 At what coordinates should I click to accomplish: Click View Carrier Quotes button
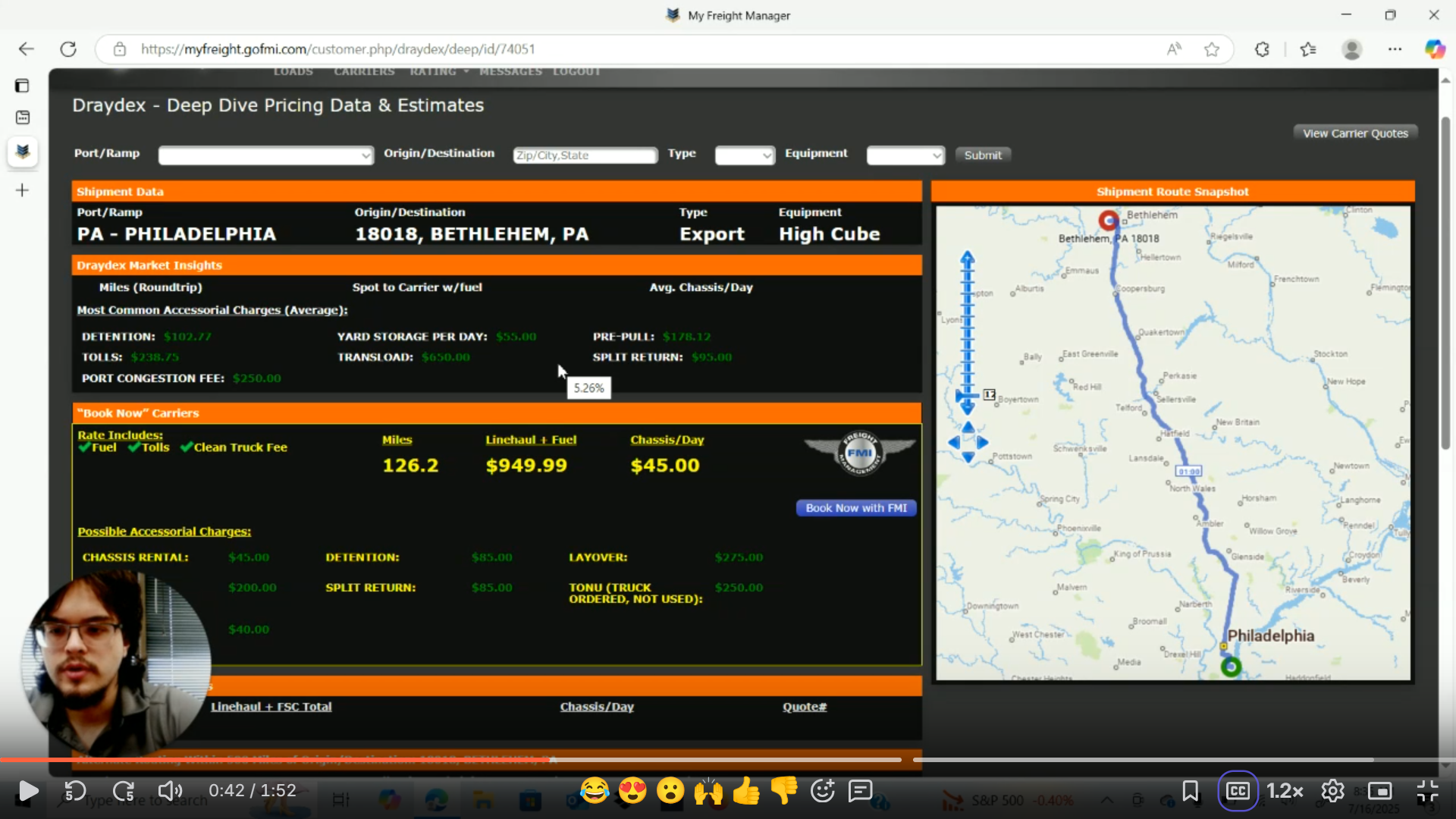click(1355, 133)
